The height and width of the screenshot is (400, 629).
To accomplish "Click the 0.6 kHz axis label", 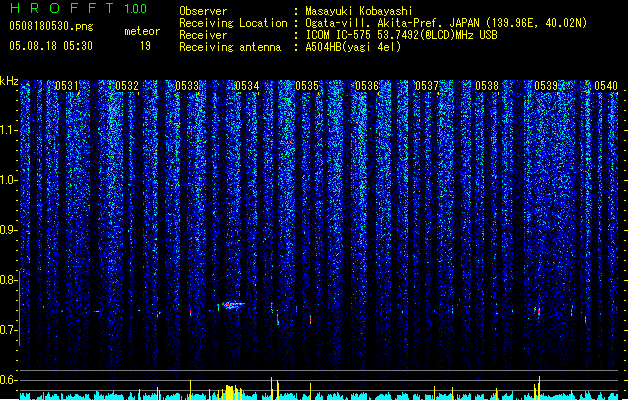I will coord(8,380).
